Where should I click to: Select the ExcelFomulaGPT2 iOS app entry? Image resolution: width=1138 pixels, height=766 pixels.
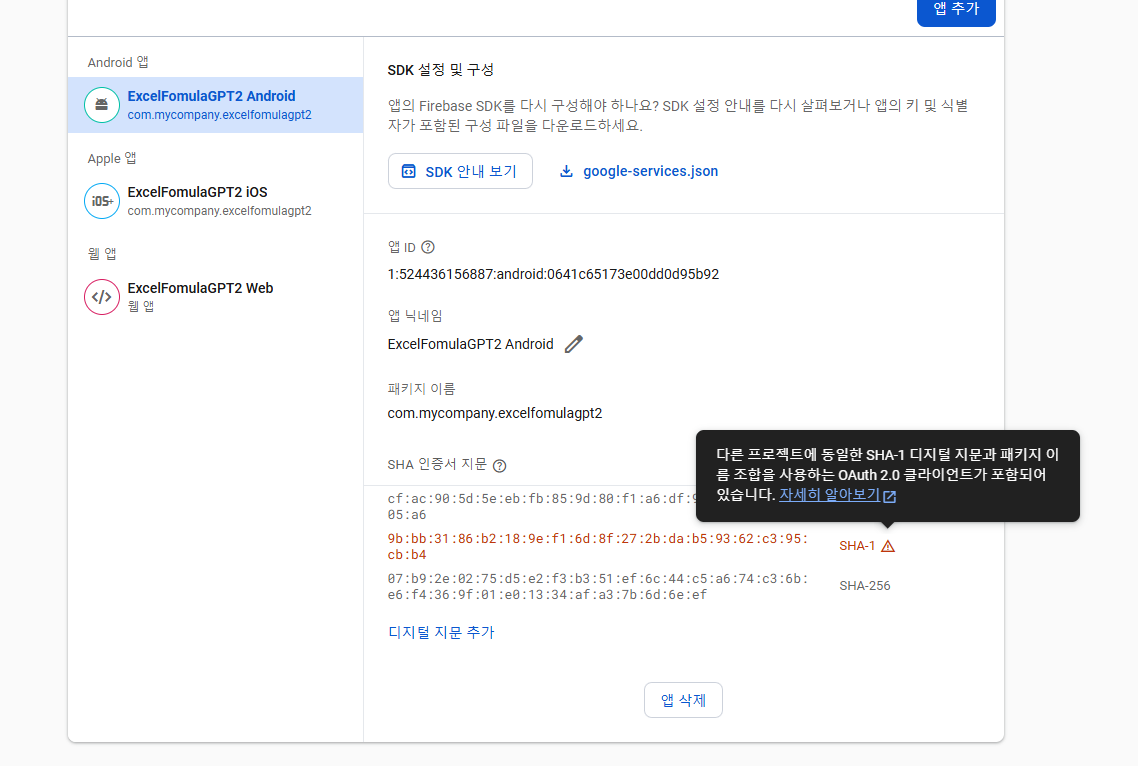(x=216, y=201)
